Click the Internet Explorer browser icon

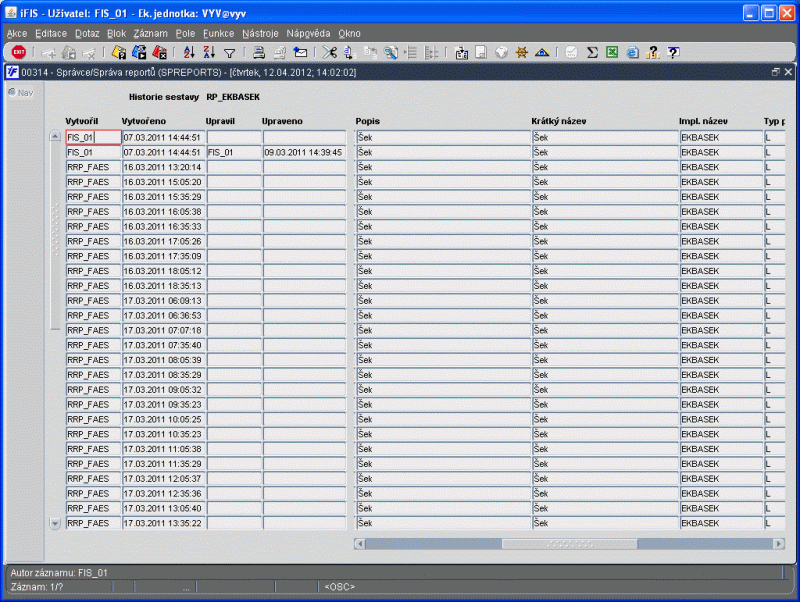(x=633, y=52)
